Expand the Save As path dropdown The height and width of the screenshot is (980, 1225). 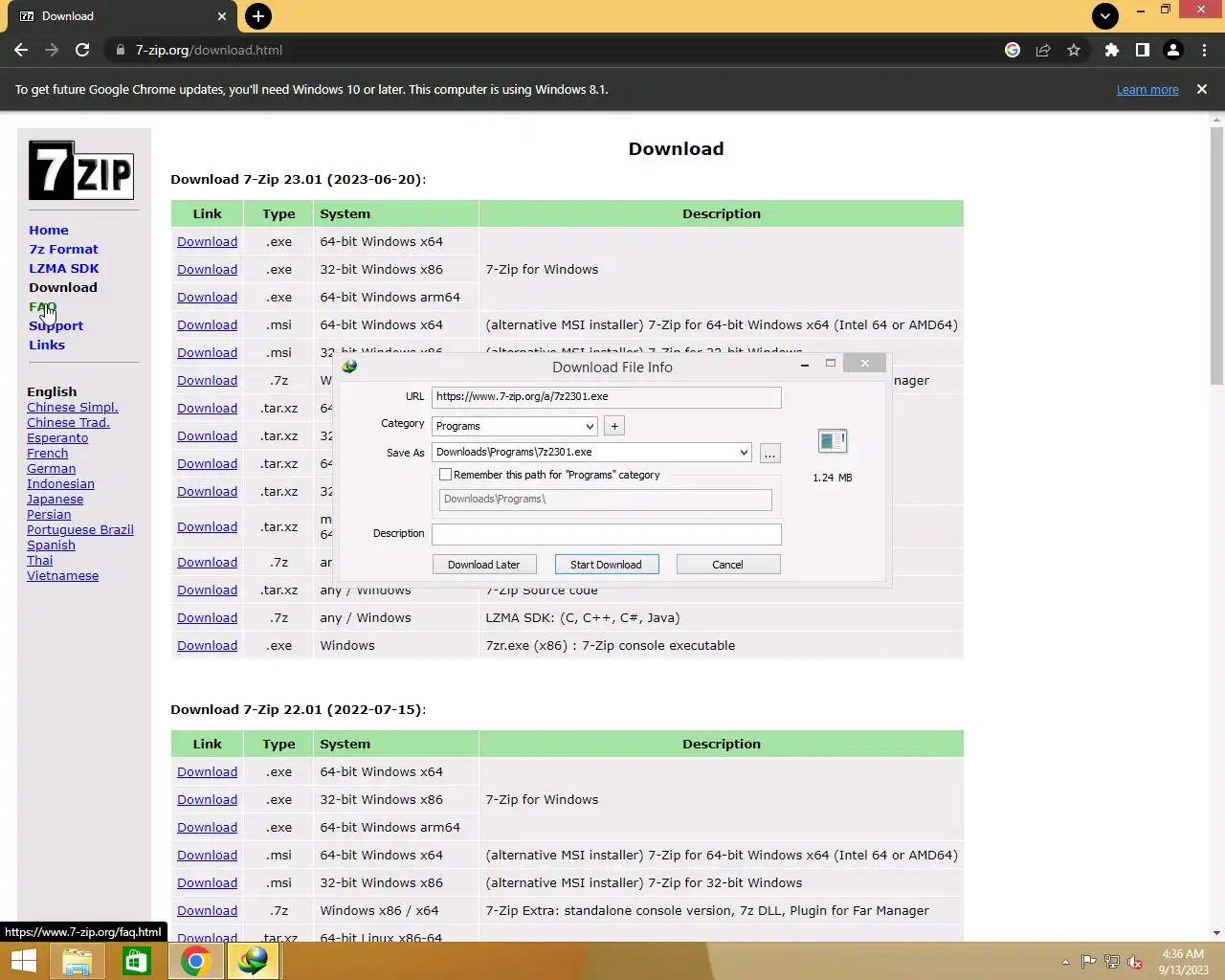pyautogui.click(x=744, y=453)
